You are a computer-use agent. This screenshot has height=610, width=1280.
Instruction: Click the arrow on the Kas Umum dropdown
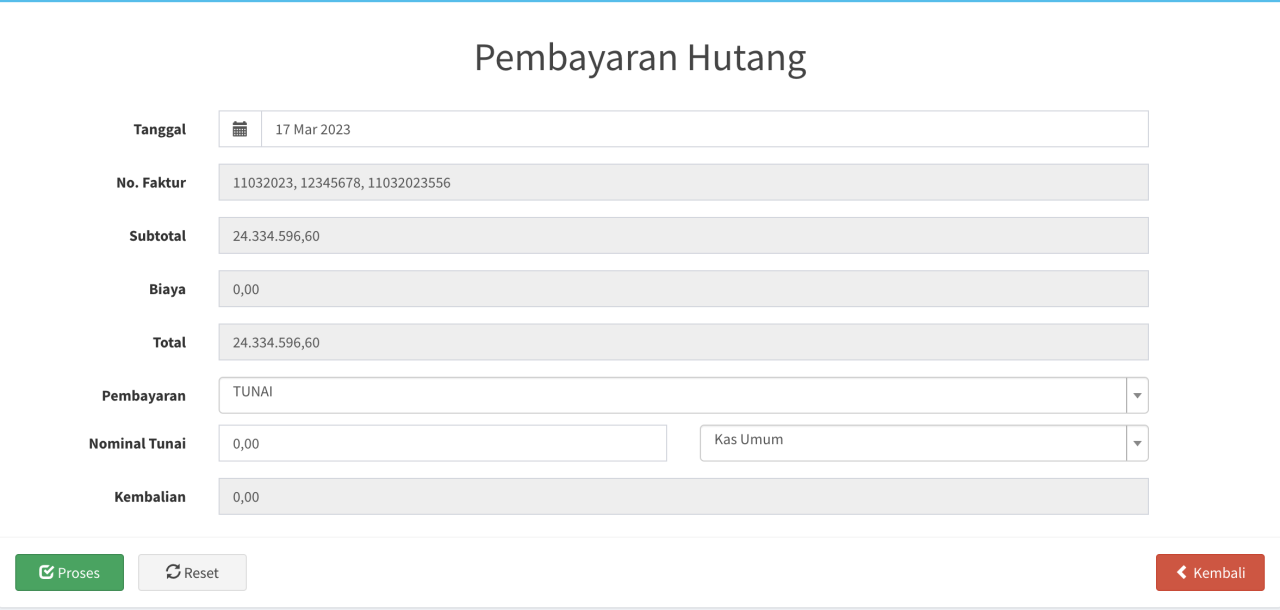pyautogui.click(x=1137, y=443)
